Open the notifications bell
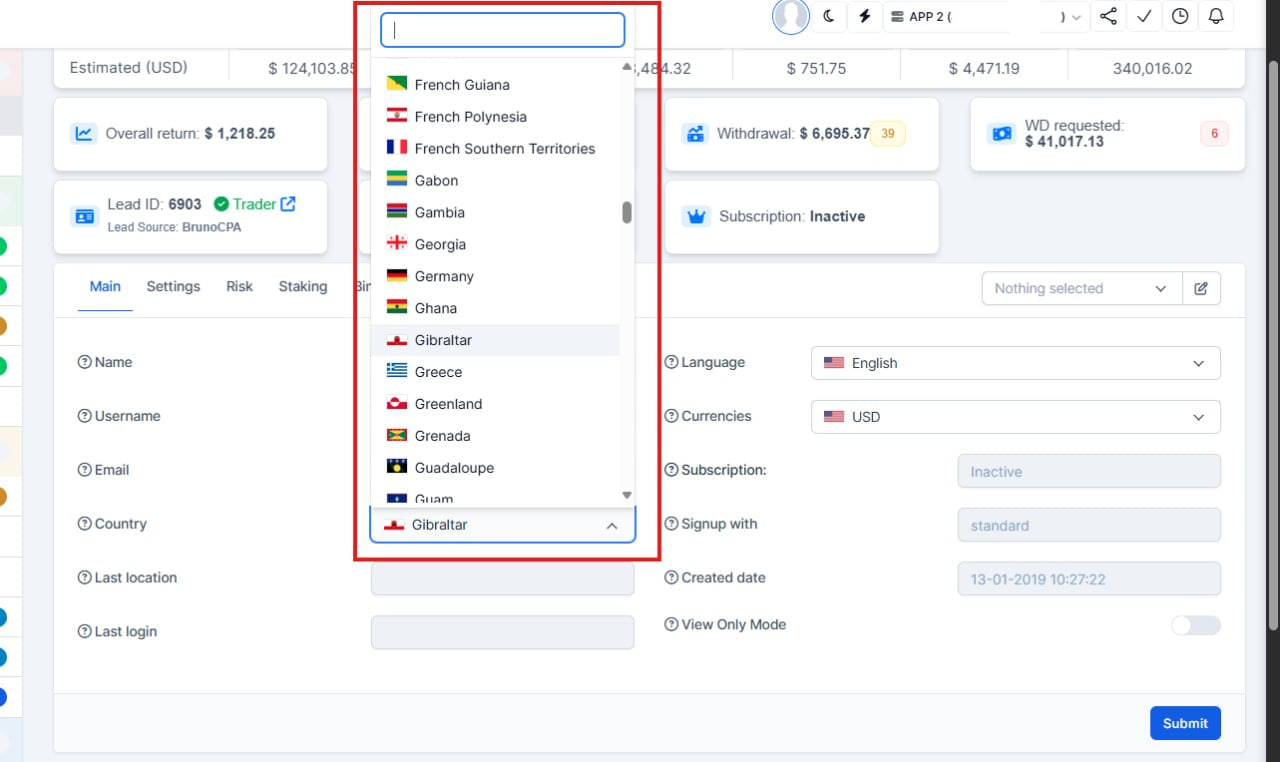 1216,17
